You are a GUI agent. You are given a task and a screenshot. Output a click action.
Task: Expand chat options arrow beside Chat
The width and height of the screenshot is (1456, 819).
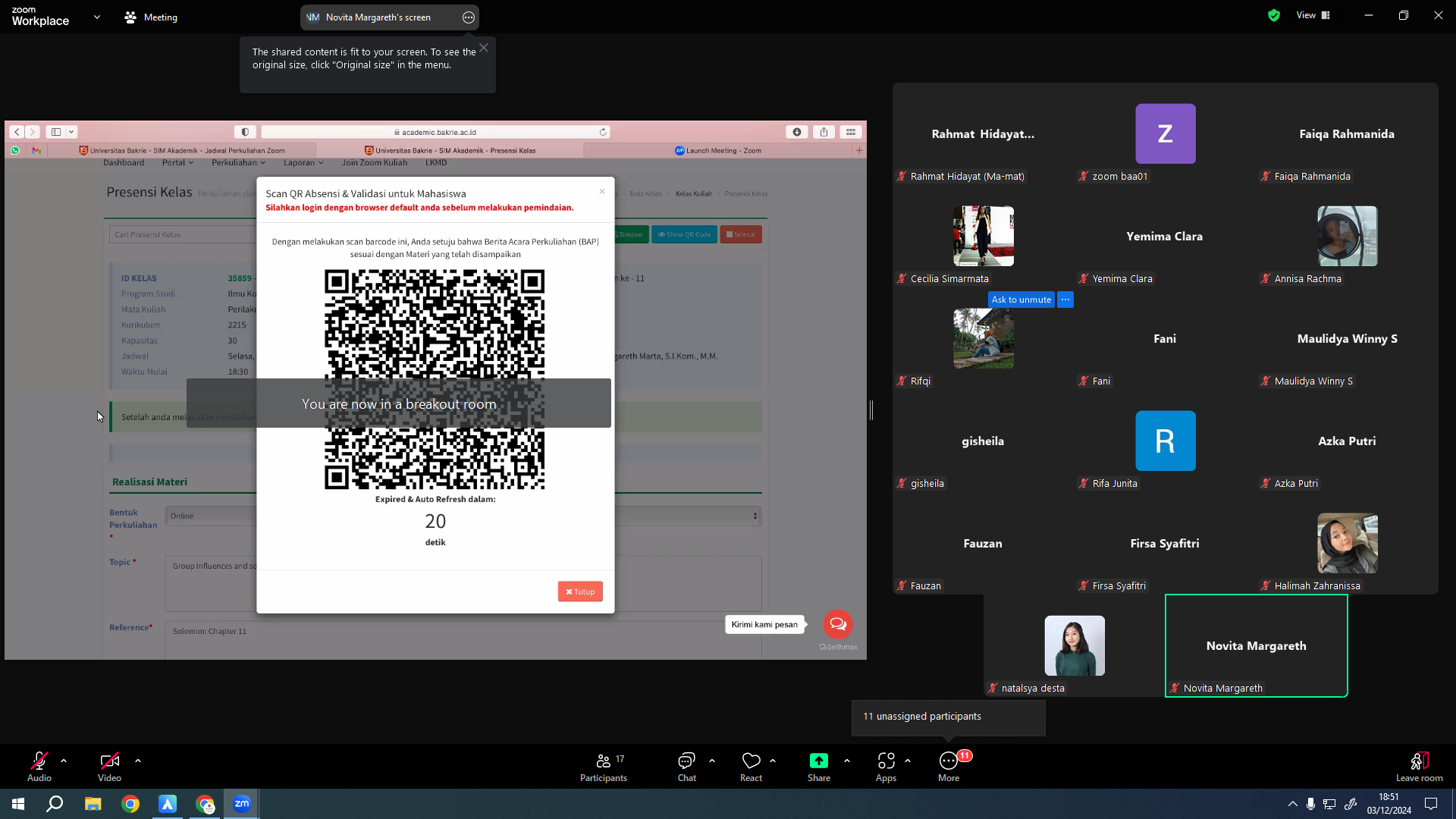tap(712, 760)
